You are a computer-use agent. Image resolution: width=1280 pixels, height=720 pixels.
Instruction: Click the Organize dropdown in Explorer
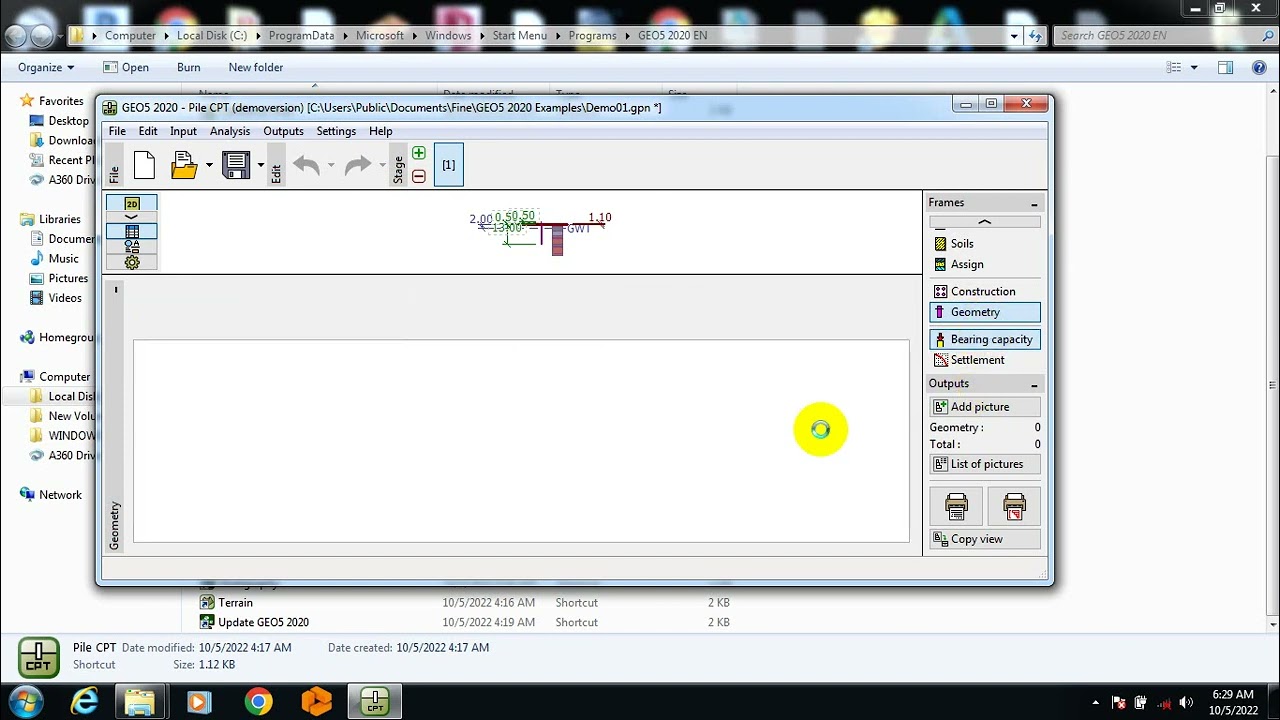pyautogui.click(x=46, y=67)
